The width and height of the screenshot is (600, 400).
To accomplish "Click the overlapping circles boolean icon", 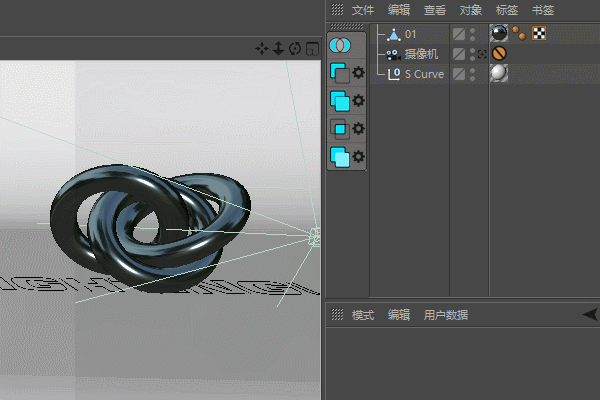I will [340, 46].
